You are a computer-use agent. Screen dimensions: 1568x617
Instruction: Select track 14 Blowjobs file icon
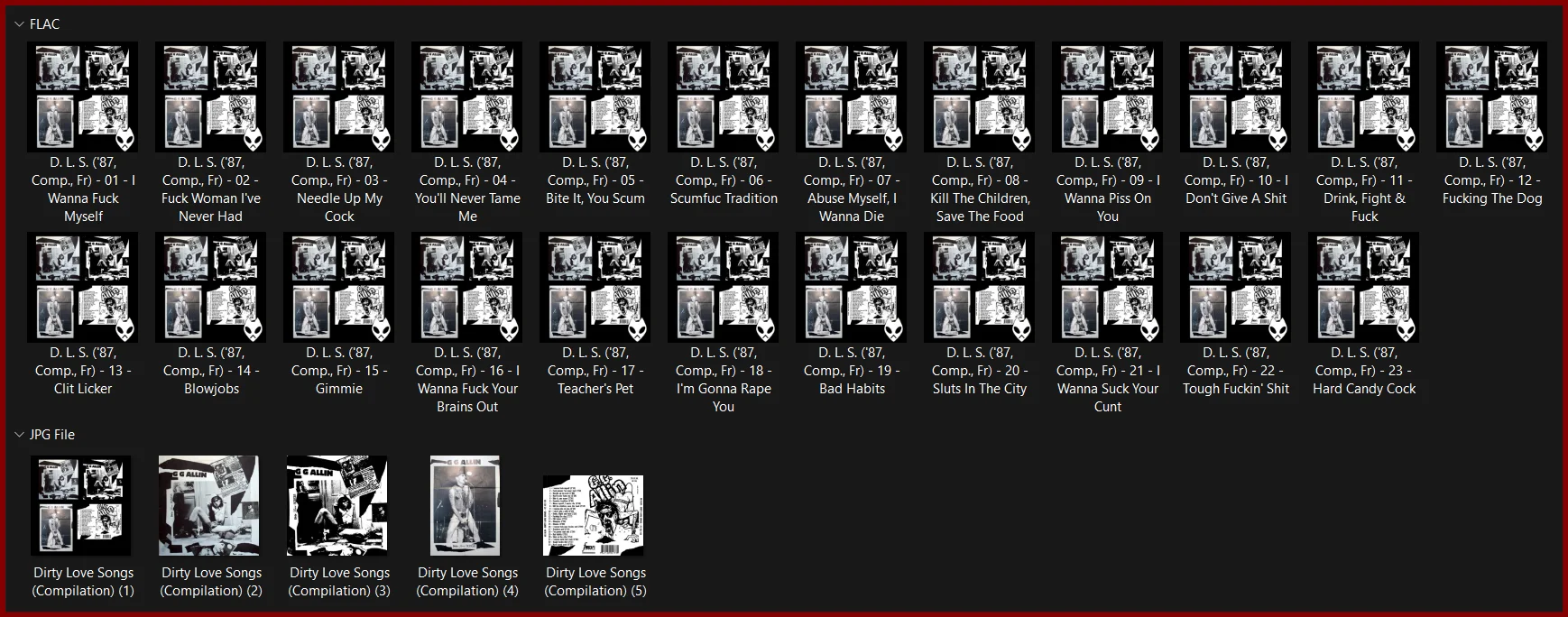[211, 287]
